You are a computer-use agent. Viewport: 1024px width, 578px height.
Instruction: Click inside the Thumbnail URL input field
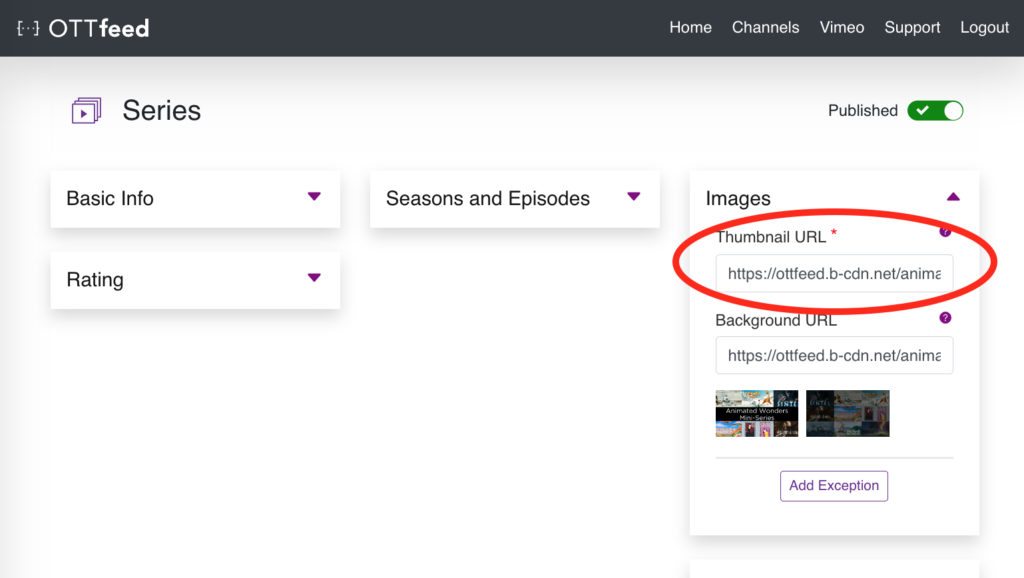pos(834,273)
